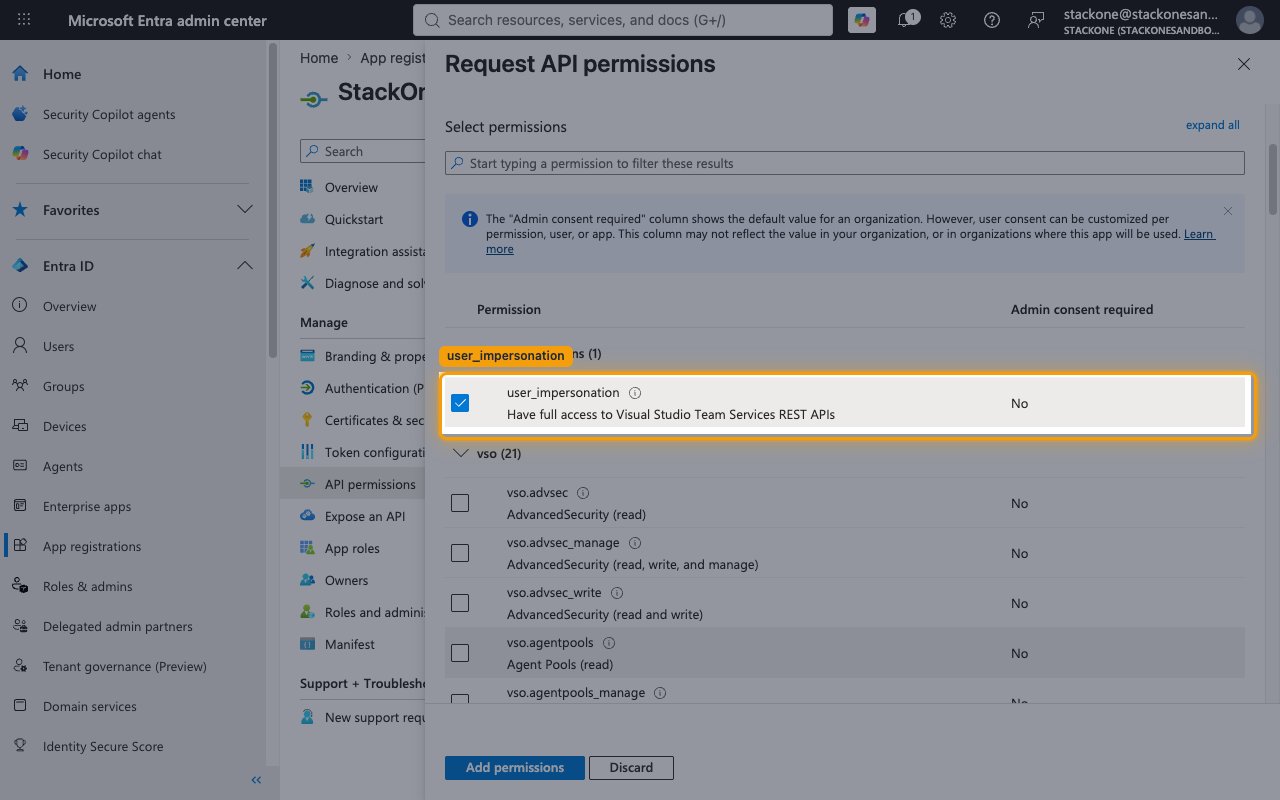Click the App registrations icon
1280x800 pixels.
point(20,546)
